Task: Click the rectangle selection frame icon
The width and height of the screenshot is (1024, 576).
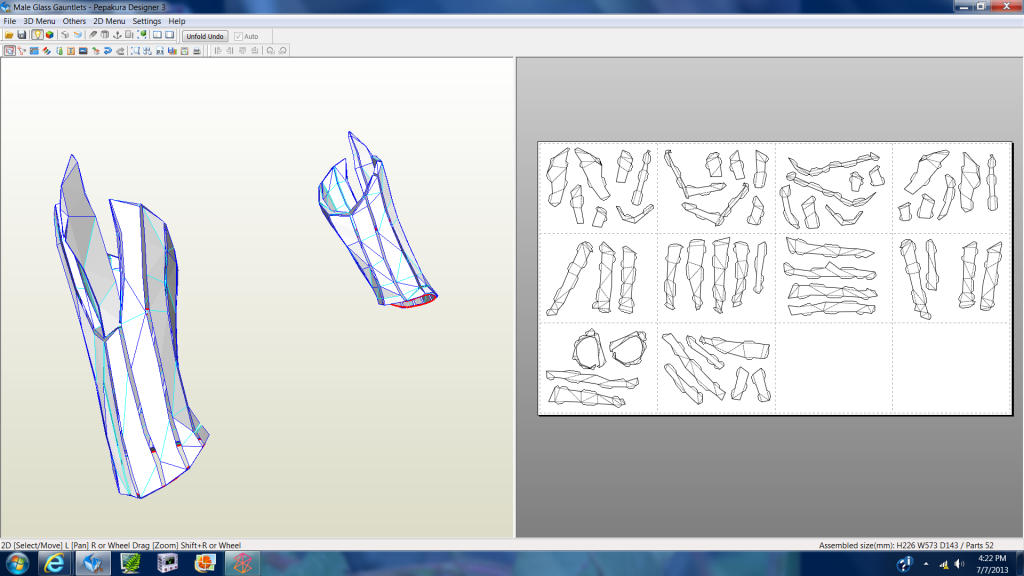Action: pyautogui.click(x=135, y=50)
